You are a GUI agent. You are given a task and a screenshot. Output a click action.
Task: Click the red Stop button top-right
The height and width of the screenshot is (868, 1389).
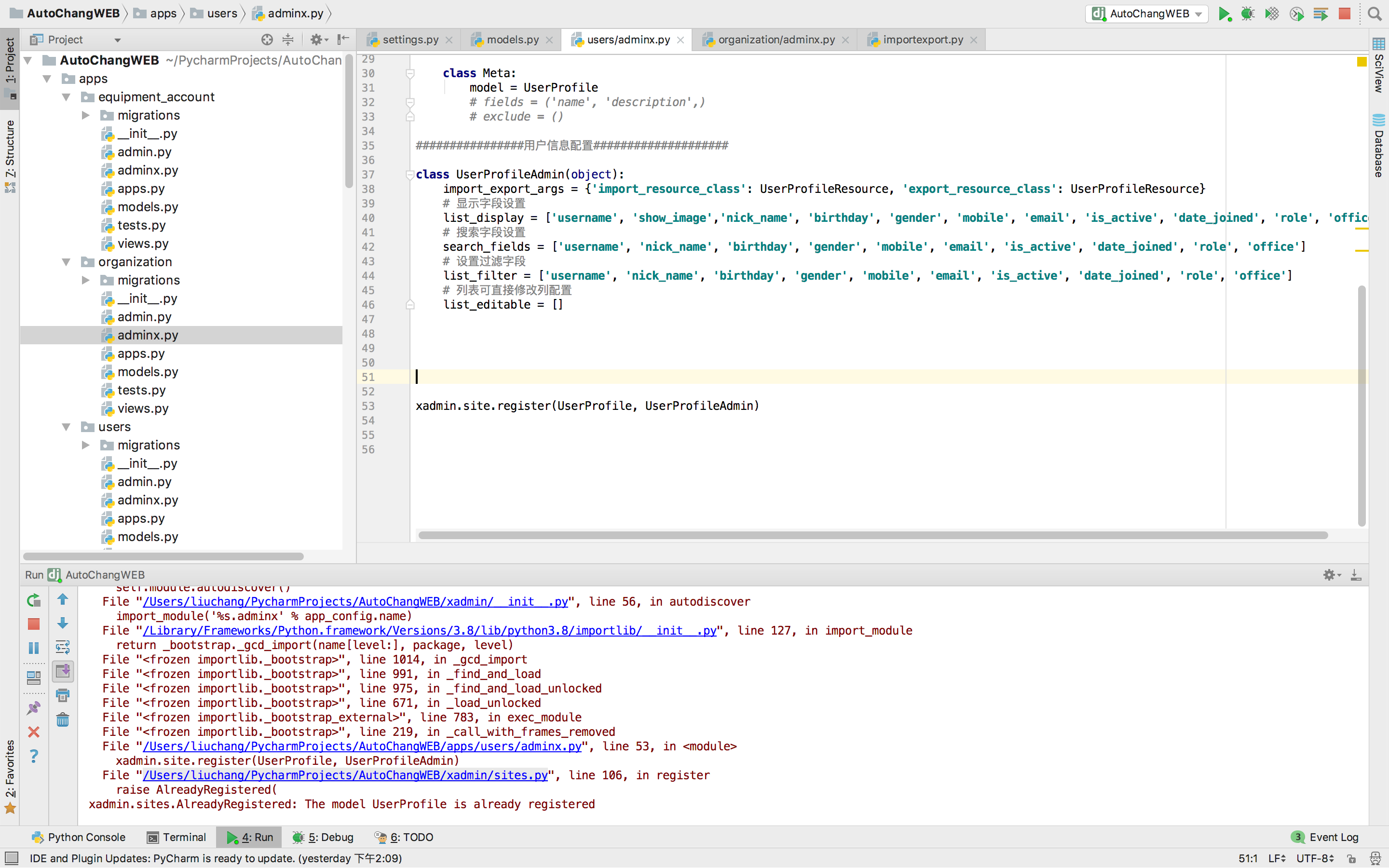(1344, 14)
